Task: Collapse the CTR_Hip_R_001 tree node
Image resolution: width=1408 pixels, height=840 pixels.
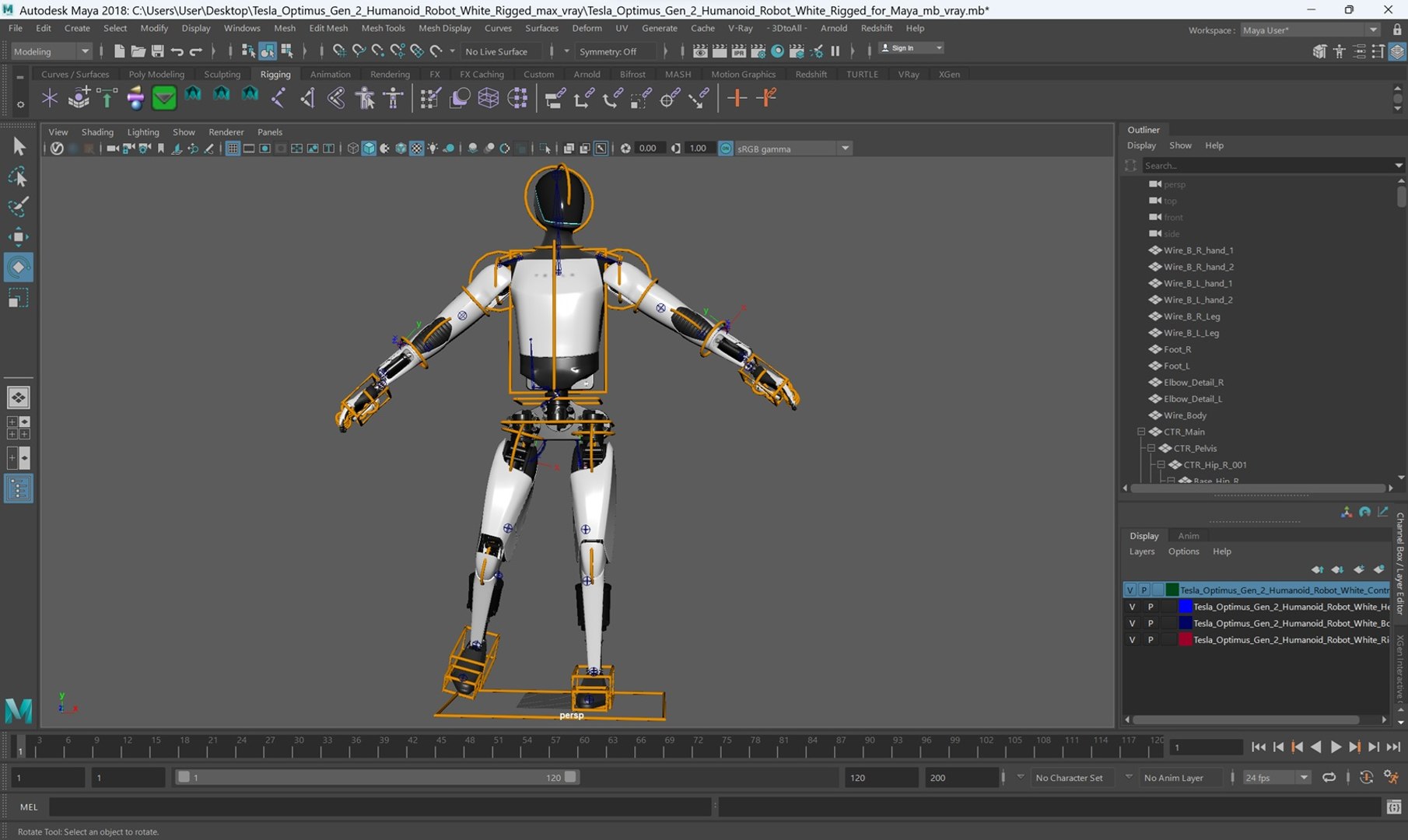Action: [1161, 464]
